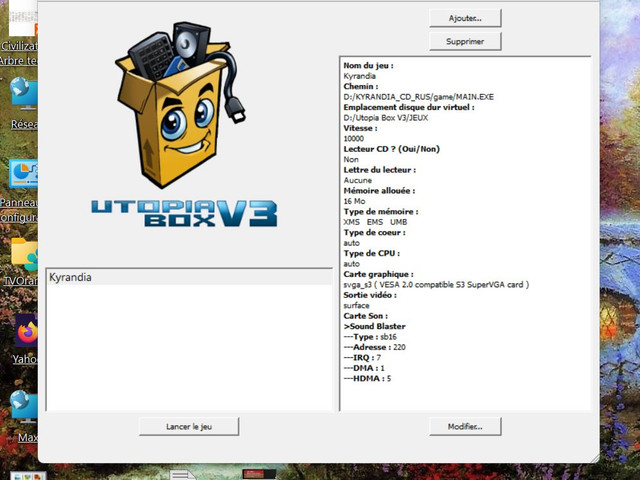This screenshot has height=480, width=640.
Task: Click the HDMA 5 line
Action: click(367, 379)
